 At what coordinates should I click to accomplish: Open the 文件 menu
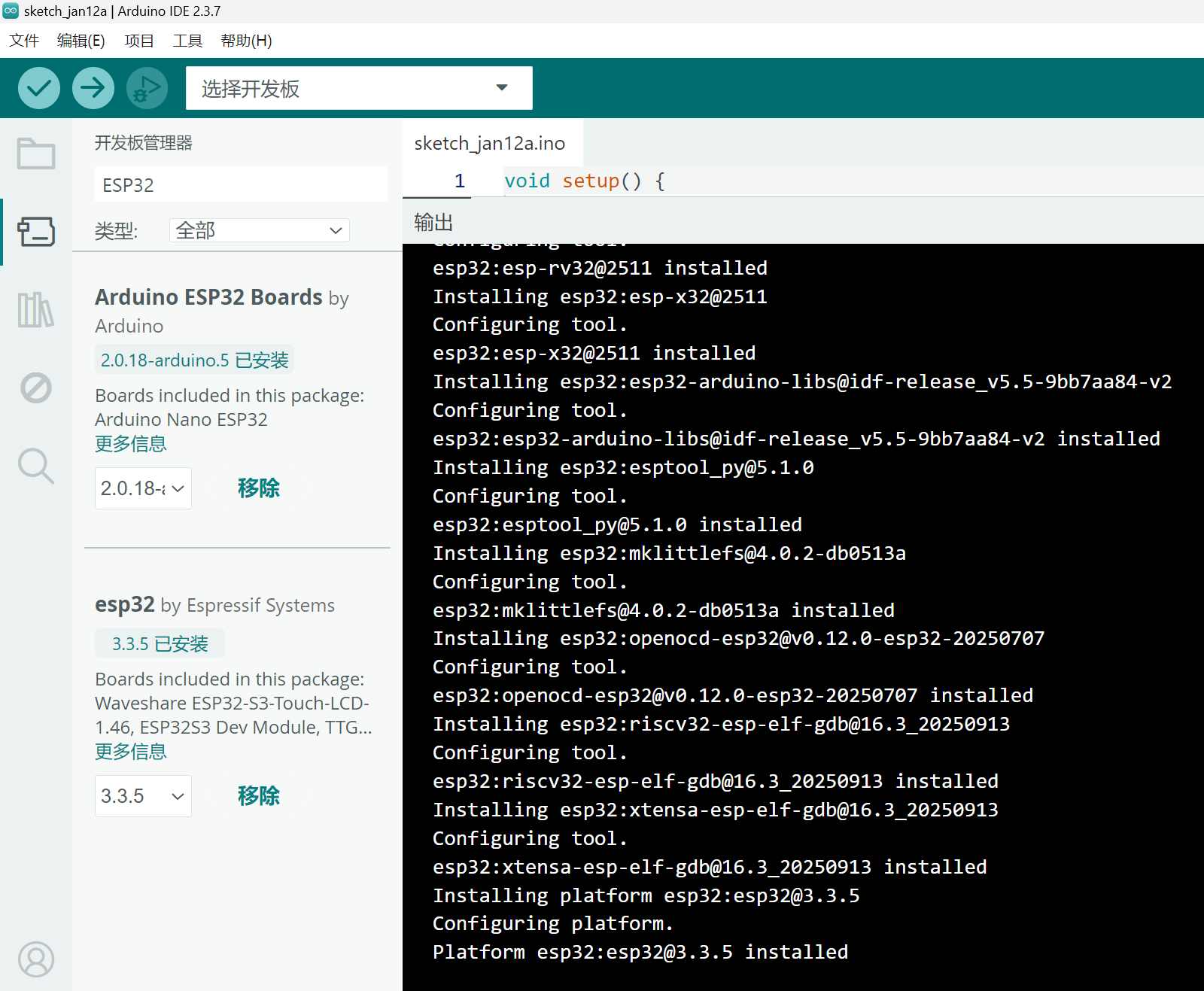[x=24, y=41]
